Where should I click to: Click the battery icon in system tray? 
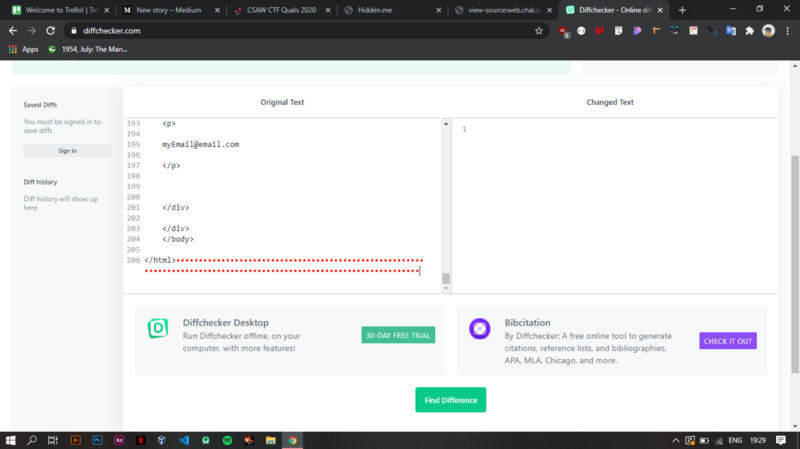[704, 440]
